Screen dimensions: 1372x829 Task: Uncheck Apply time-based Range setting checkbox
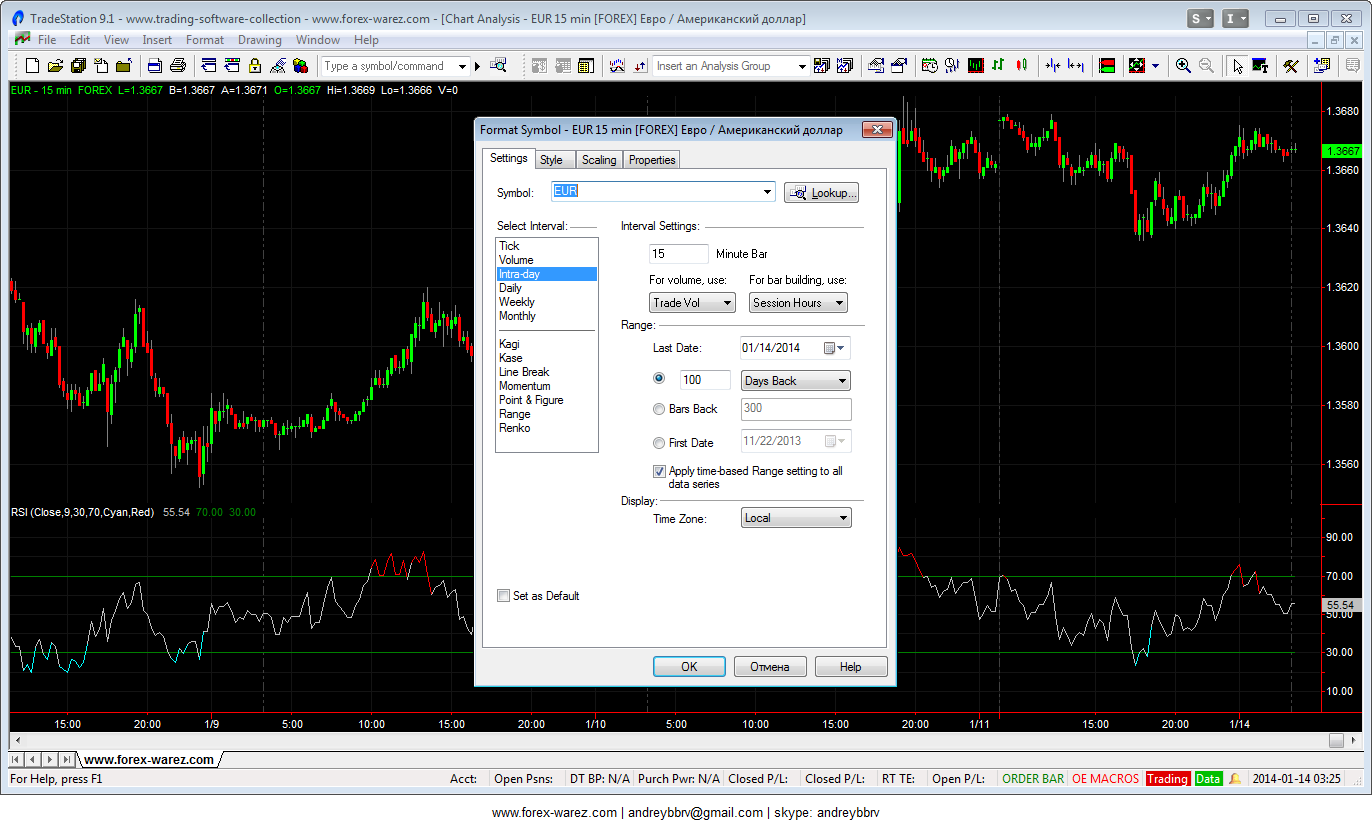(659, 471)
